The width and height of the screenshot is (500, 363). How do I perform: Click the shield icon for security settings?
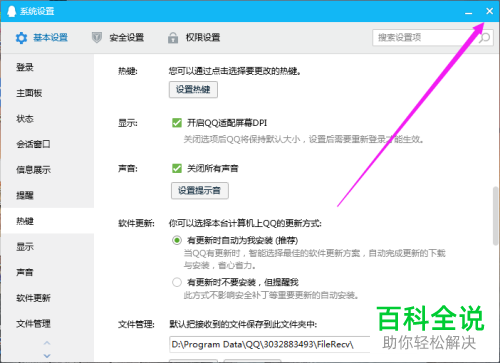tap(97, 38)
